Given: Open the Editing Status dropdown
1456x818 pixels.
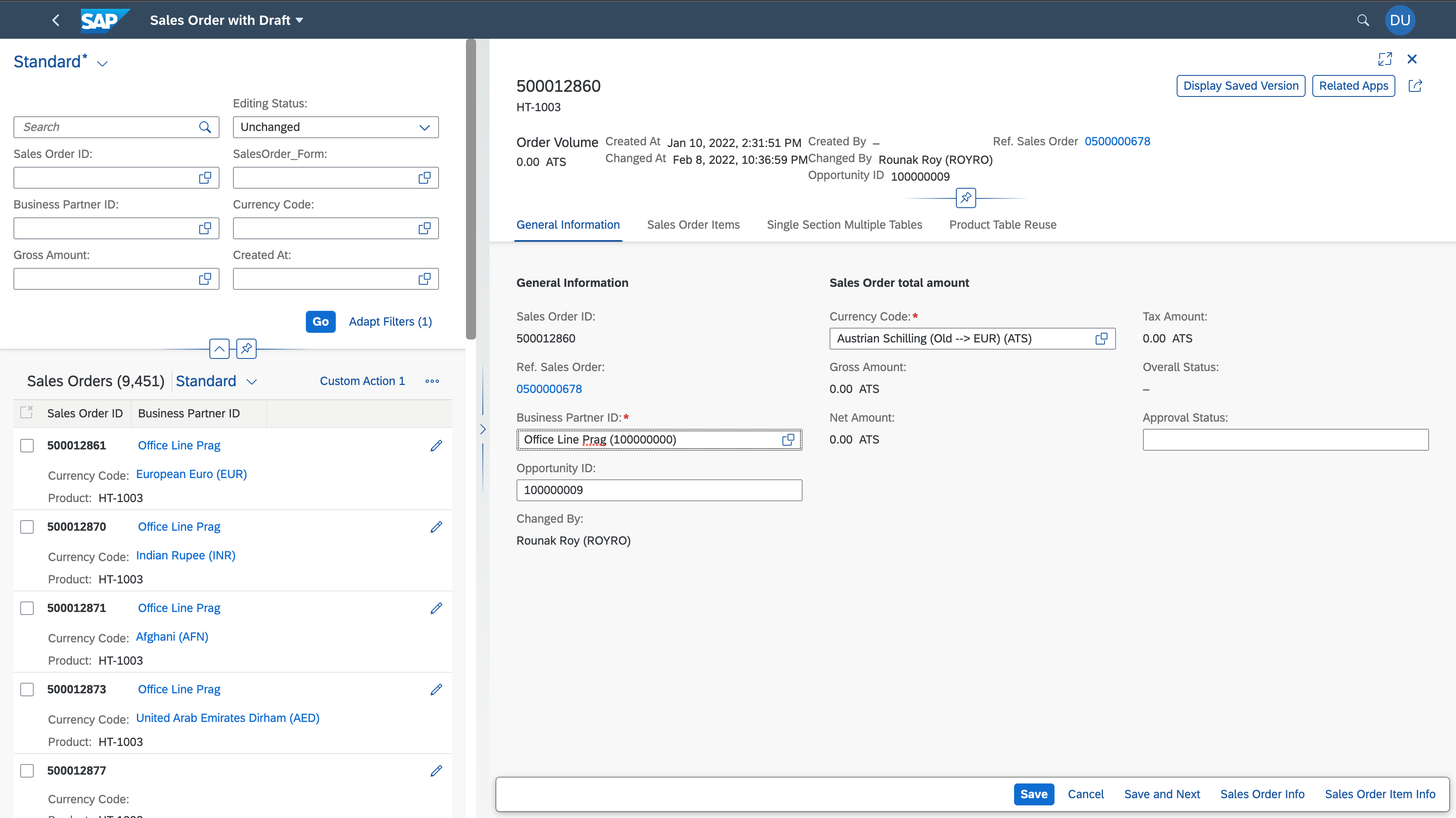Looking at the screenshot, I should (x=425, y=127).
